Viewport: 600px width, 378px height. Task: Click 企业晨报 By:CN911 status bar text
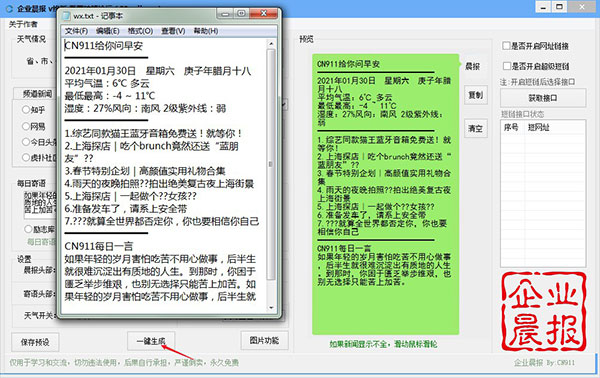pos(544,362)
